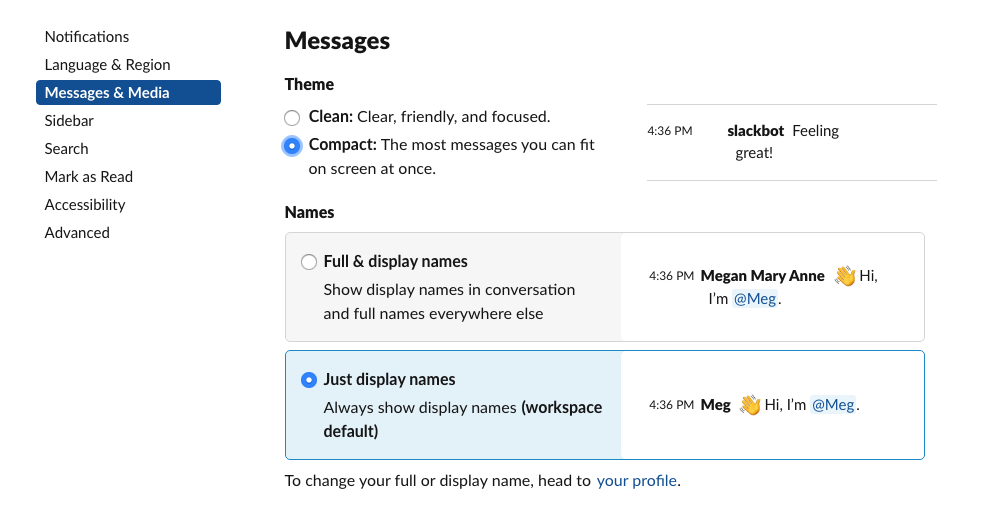This screenshot has width=1000, height=511.
Task: Click the 'Feeling great!' preview message
Action: (787, 142)
